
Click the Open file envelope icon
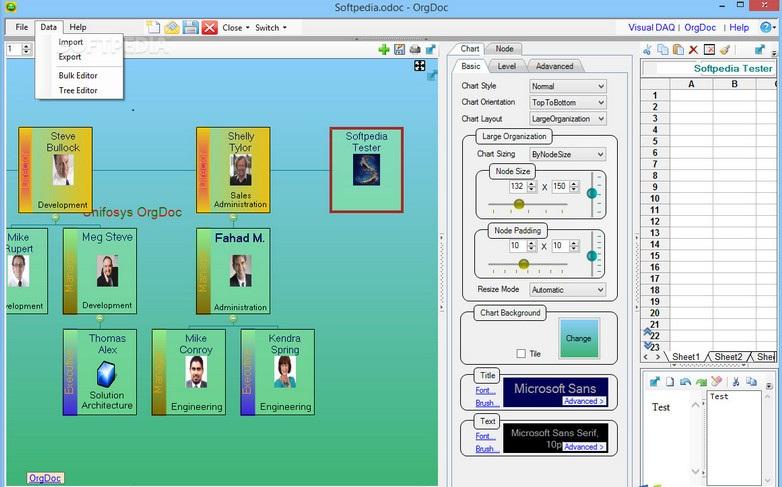pyautogui.click(x=171, y=27)
